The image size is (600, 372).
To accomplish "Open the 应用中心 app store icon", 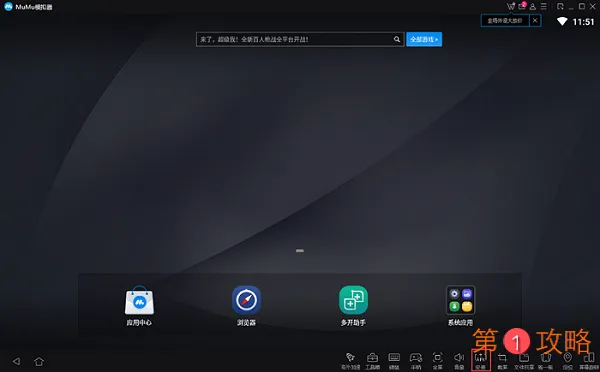I will [139, 300].
